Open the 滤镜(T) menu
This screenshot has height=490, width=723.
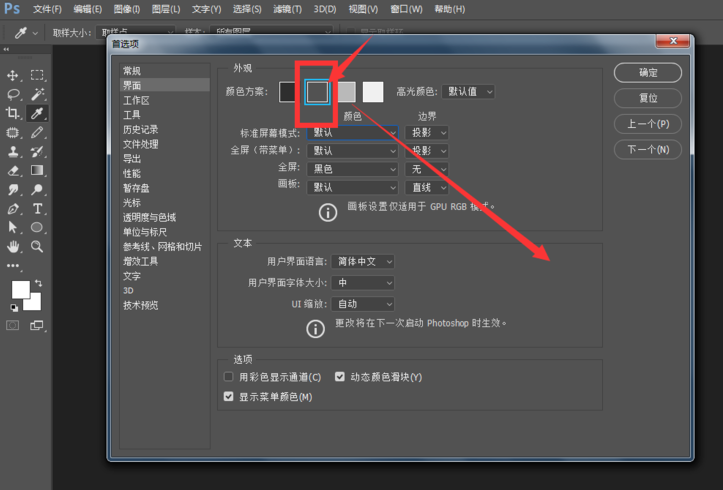coord(288,9)
